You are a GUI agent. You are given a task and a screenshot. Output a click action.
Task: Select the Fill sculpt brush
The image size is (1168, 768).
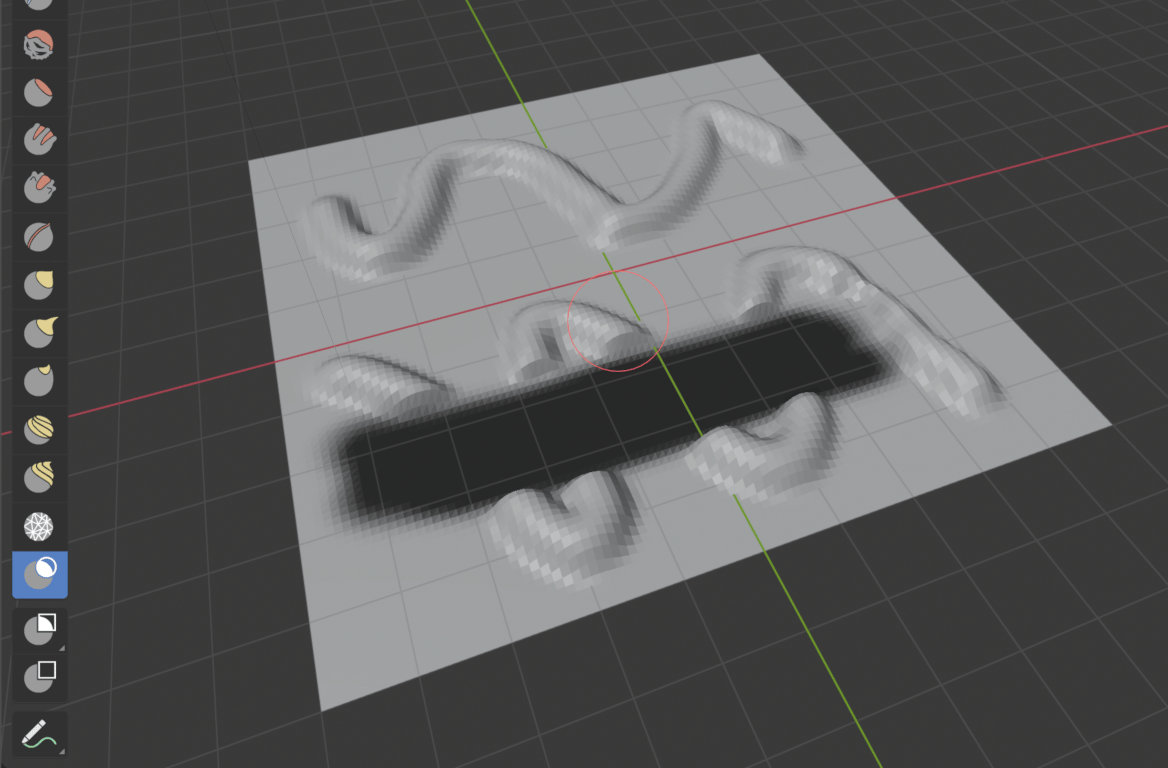(x=39, y=139)
